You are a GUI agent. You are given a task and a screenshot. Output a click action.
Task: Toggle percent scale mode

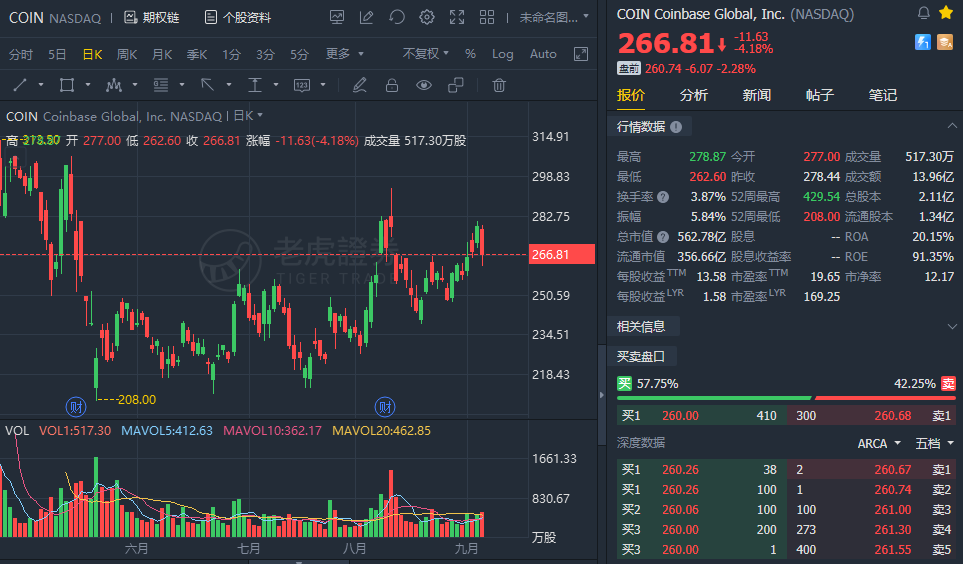[470, 54]
